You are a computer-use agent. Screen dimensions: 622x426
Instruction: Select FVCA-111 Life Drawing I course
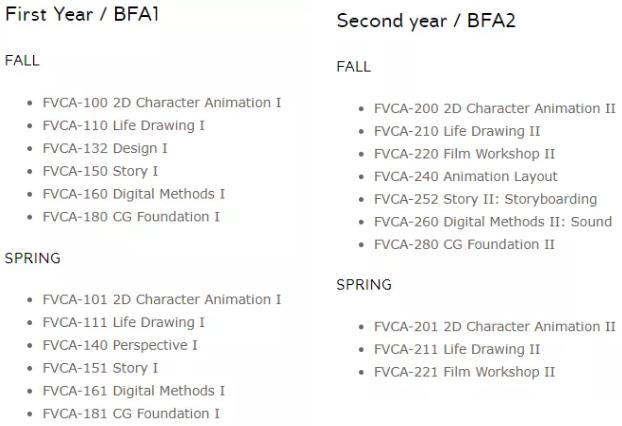[123, 322]
